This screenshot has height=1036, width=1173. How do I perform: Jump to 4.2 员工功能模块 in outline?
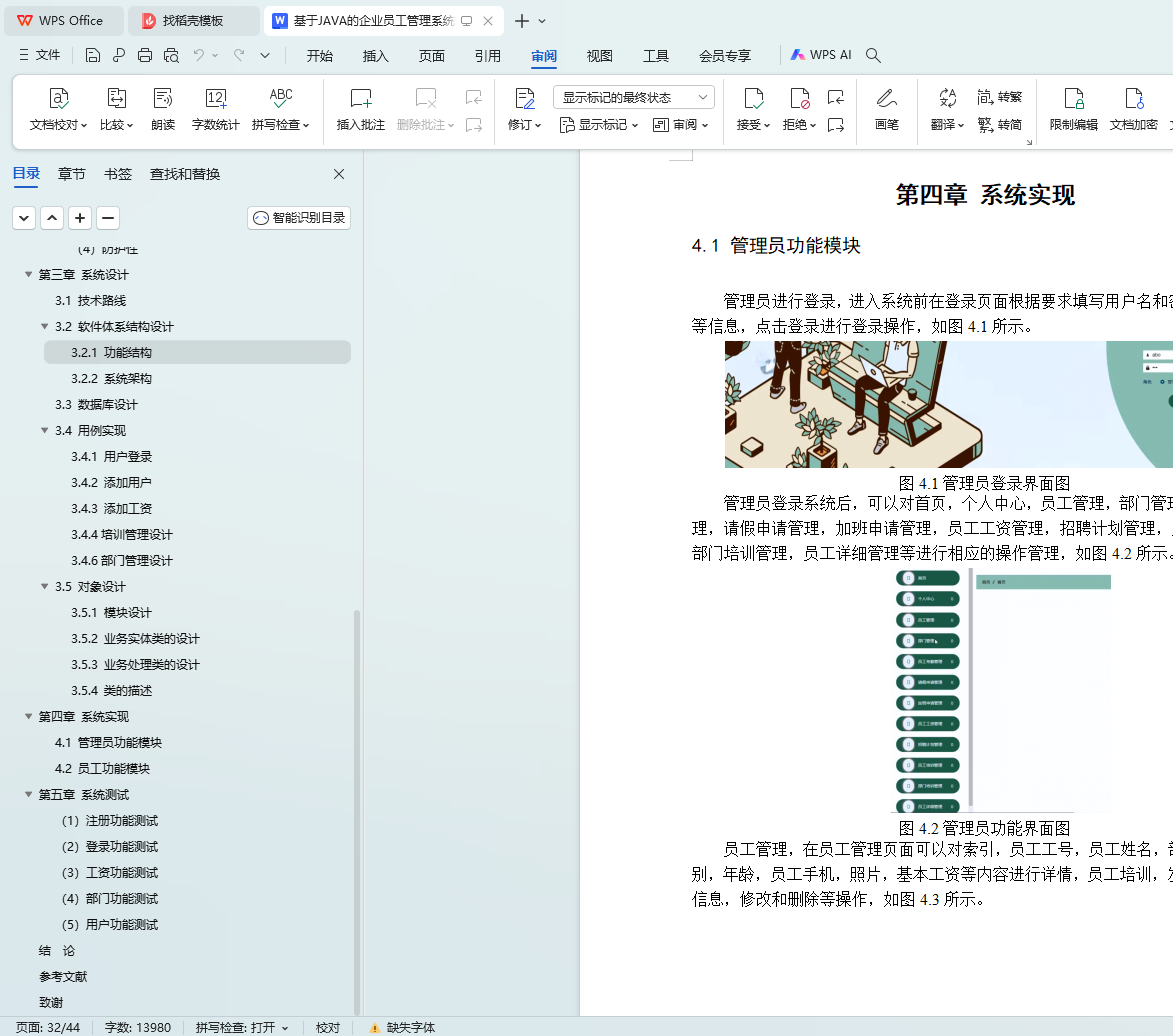[102, 769]
